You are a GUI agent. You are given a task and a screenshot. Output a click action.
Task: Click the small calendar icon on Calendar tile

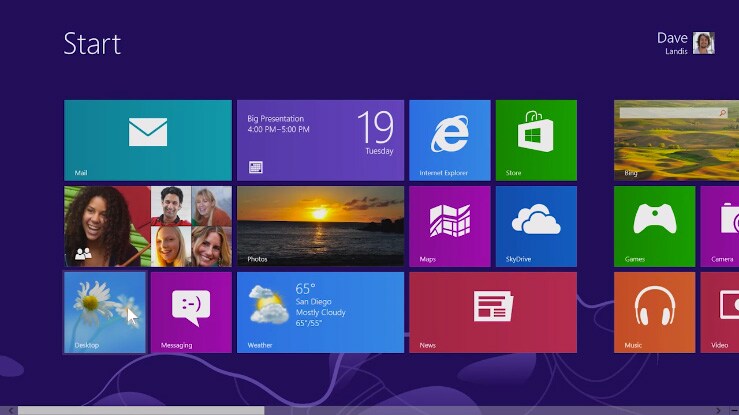tap(255, 167)
